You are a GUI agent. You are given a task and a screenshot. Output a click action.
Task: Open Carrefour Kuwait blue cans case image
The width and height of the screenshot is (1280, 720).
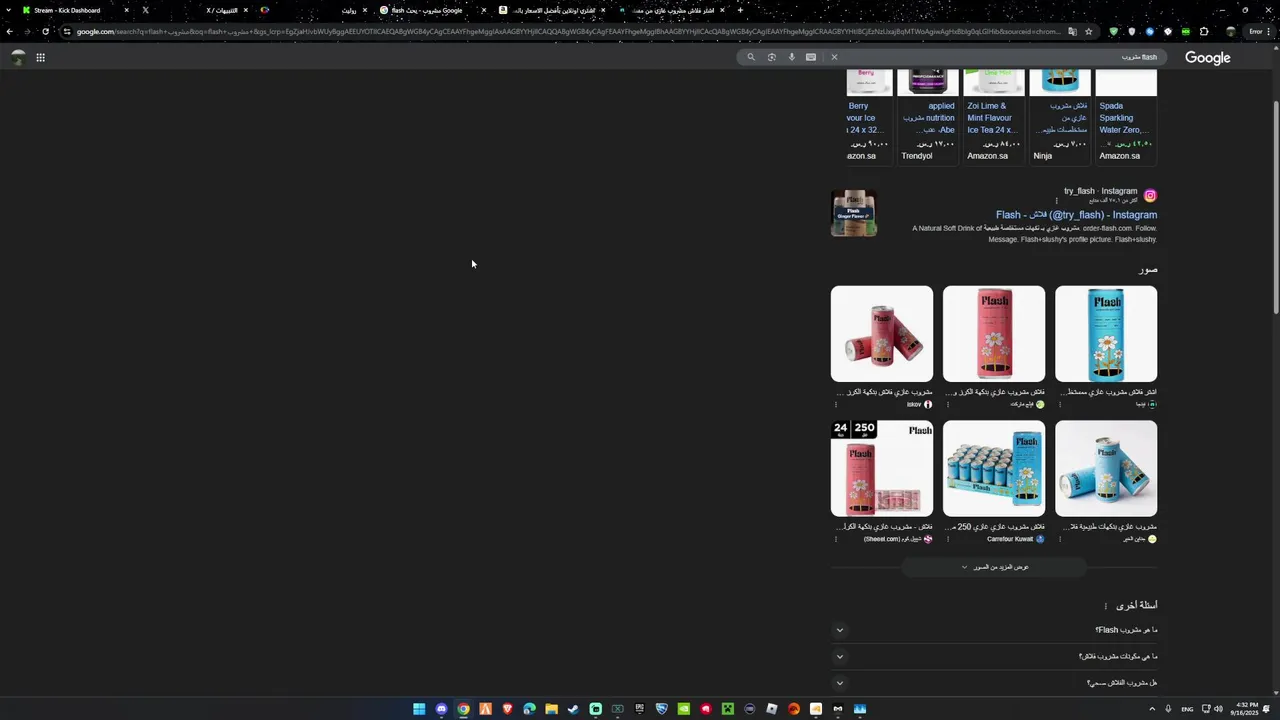pyautogui.click(x=994, y=468)
